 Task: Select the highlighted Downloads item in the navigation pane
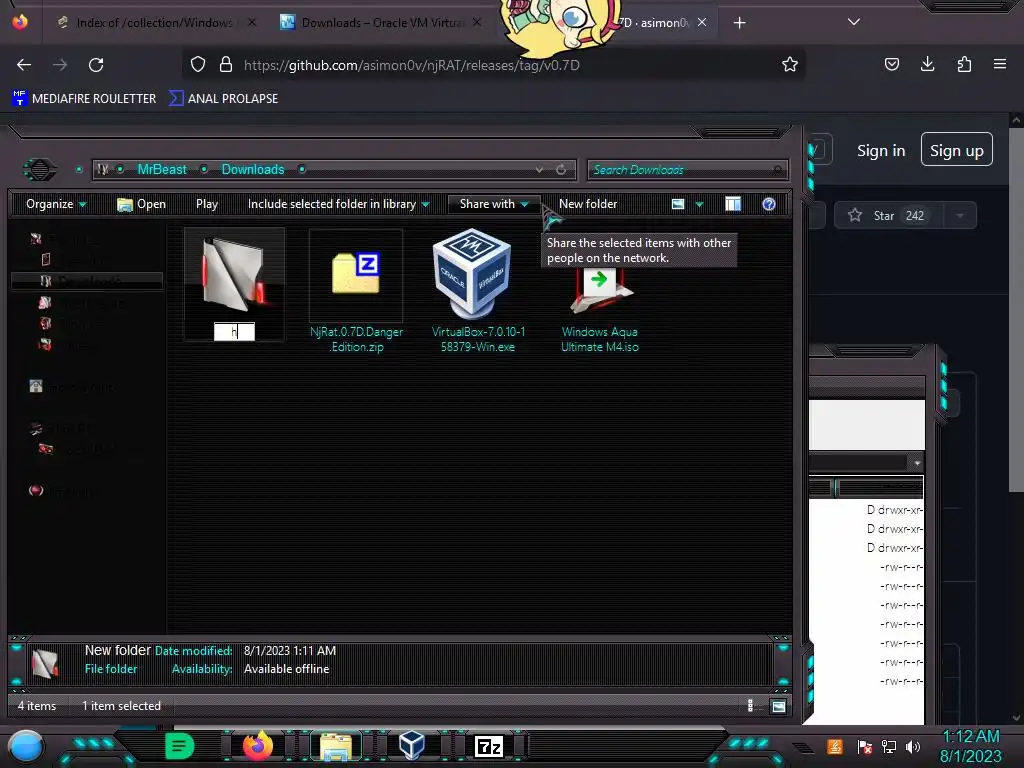[x=87, y=281]
